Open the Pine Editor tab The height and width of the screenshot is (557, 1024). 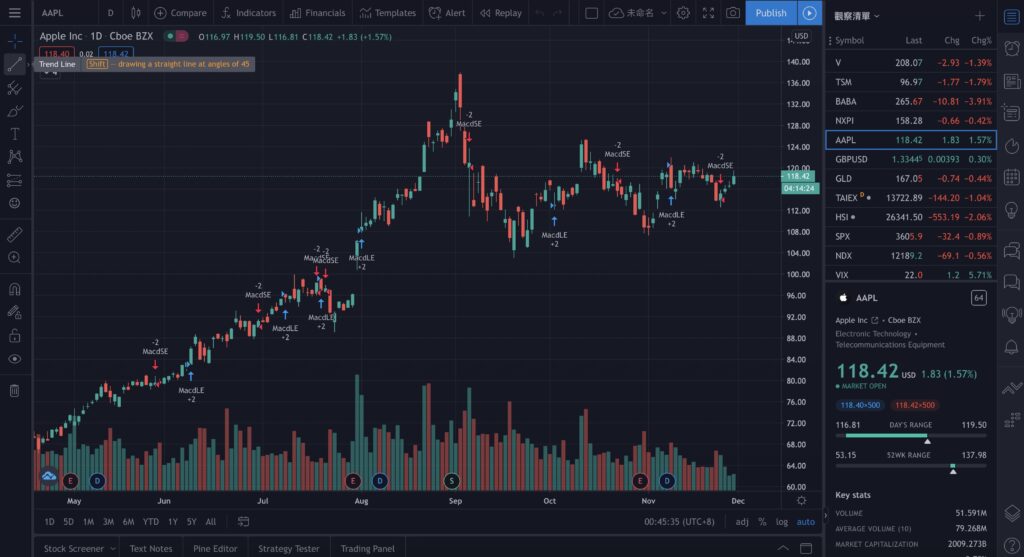pos(215,549)
